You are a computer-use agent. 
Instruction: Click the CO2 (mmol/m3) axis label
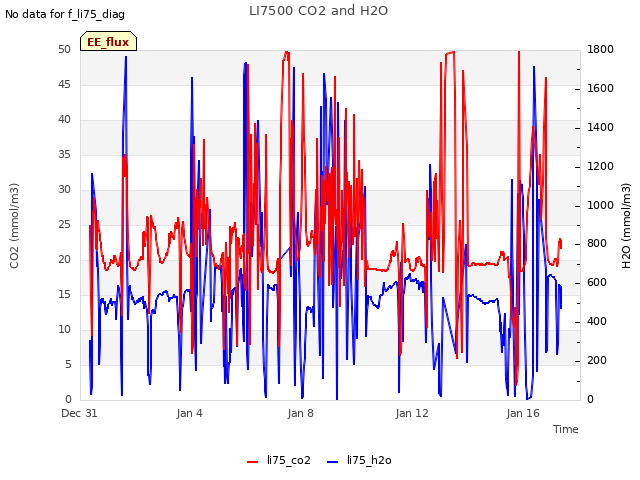[x=14, y=226]
